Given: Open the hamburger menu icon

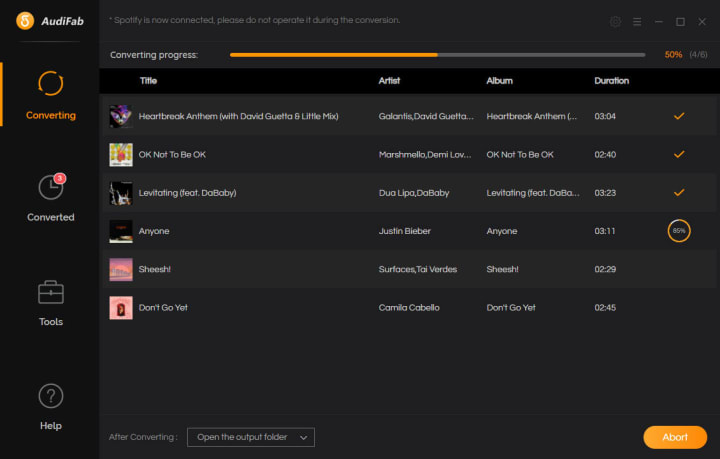Looking at the screenshot, I should 637,22.
